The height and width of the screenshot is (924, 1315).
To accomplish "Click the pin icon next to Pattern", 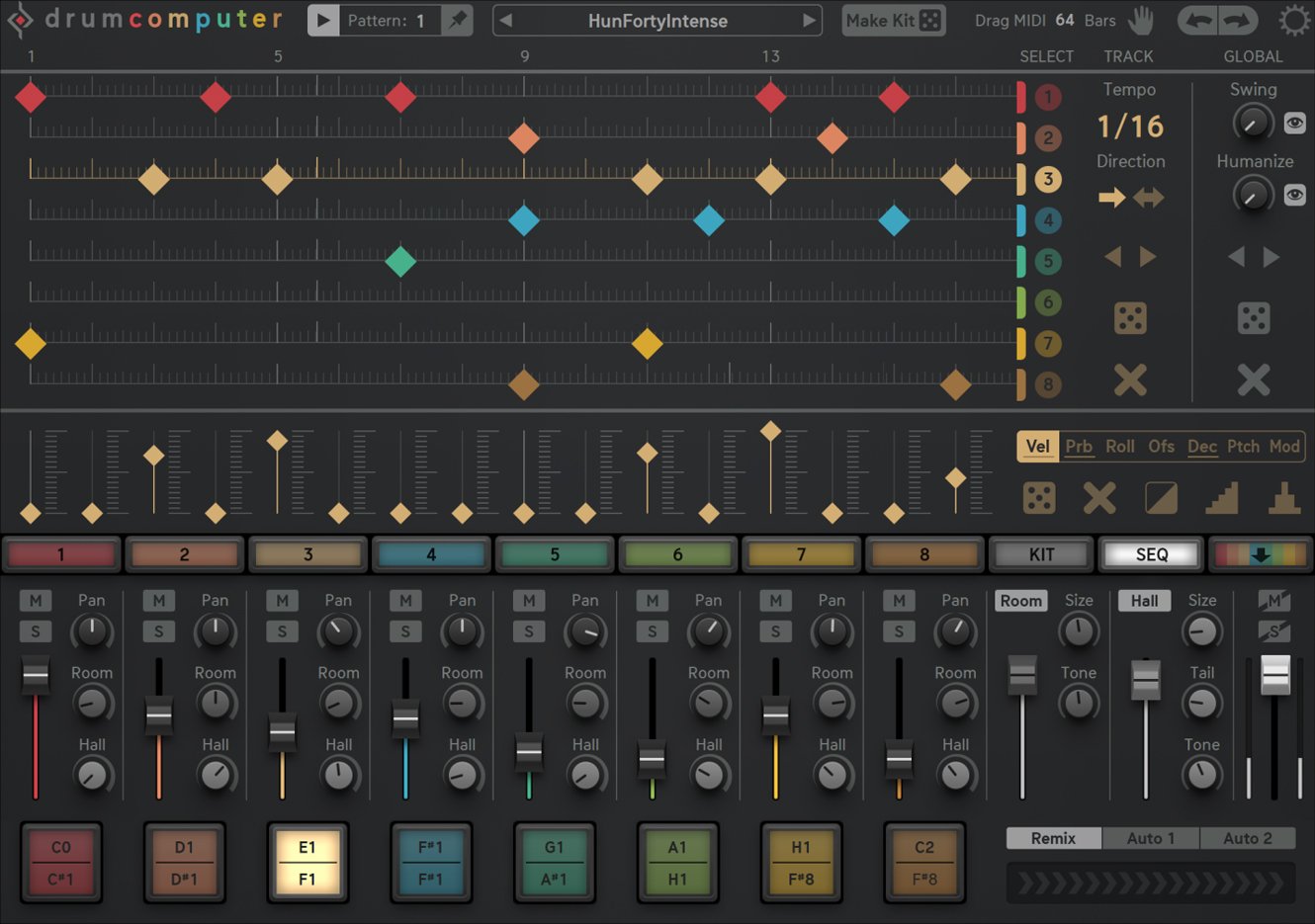I will point(456,20).
